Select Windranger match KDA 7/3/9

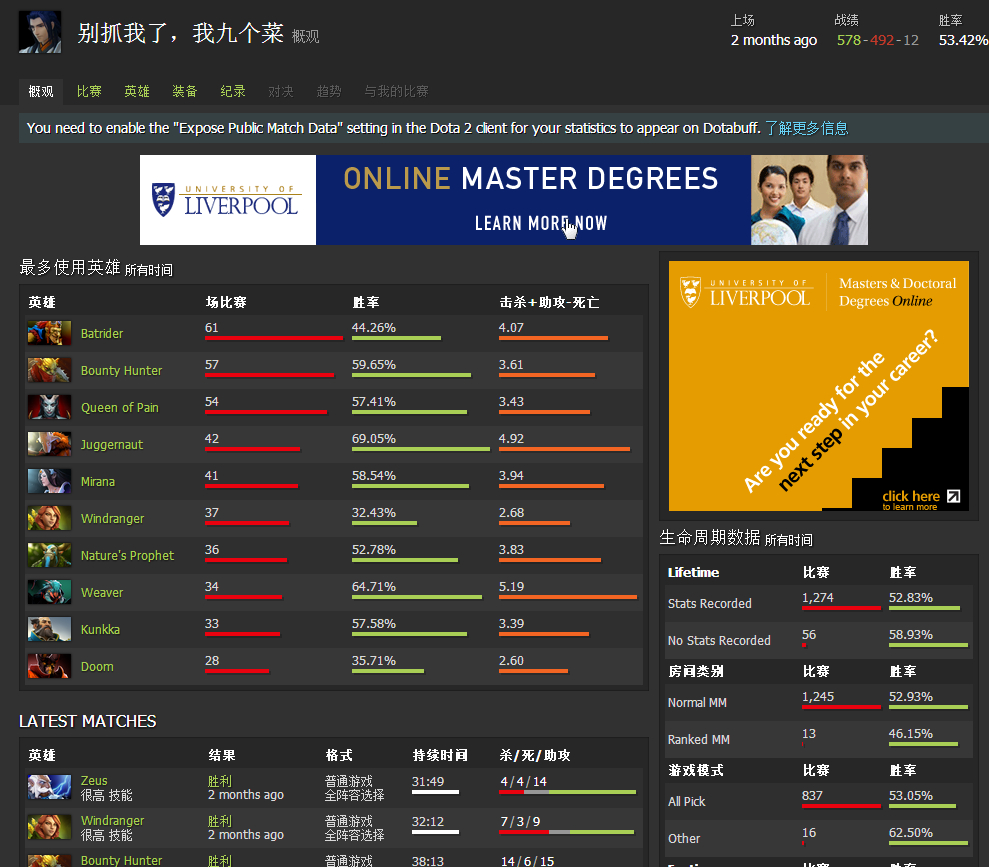pyautogui.click(x=520, y=822)
